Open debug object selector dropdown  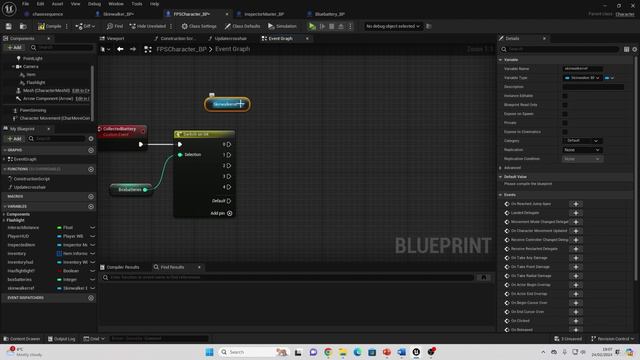point(392,26)
